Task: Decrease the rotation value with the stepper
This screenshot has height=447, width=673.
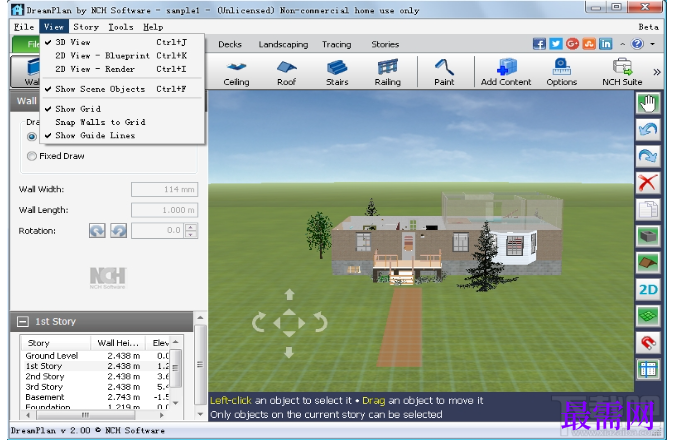Action: click(191, 234)
